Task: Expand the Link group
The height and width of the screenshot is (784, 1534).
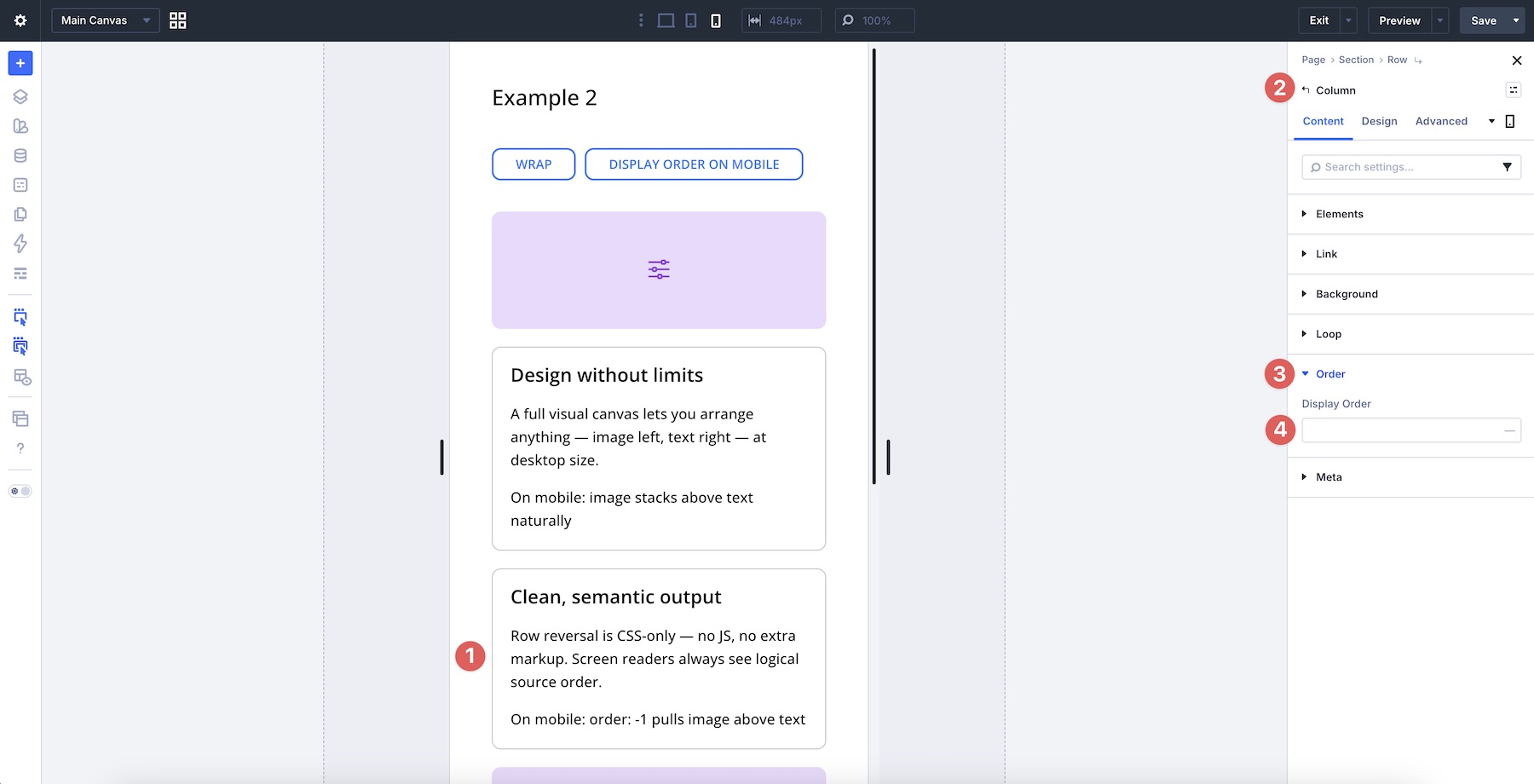Action: click(x=1410, y=254)
